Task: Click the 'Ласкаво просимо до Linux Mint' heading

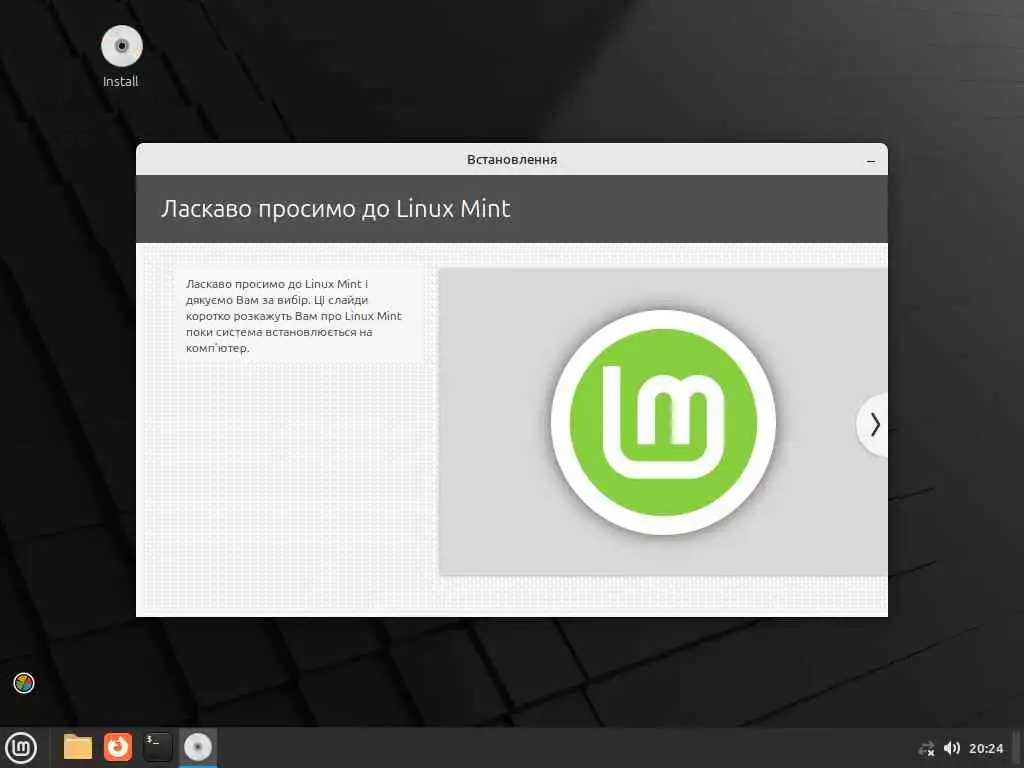Action: pyautogui.click(x=336, y=209)
